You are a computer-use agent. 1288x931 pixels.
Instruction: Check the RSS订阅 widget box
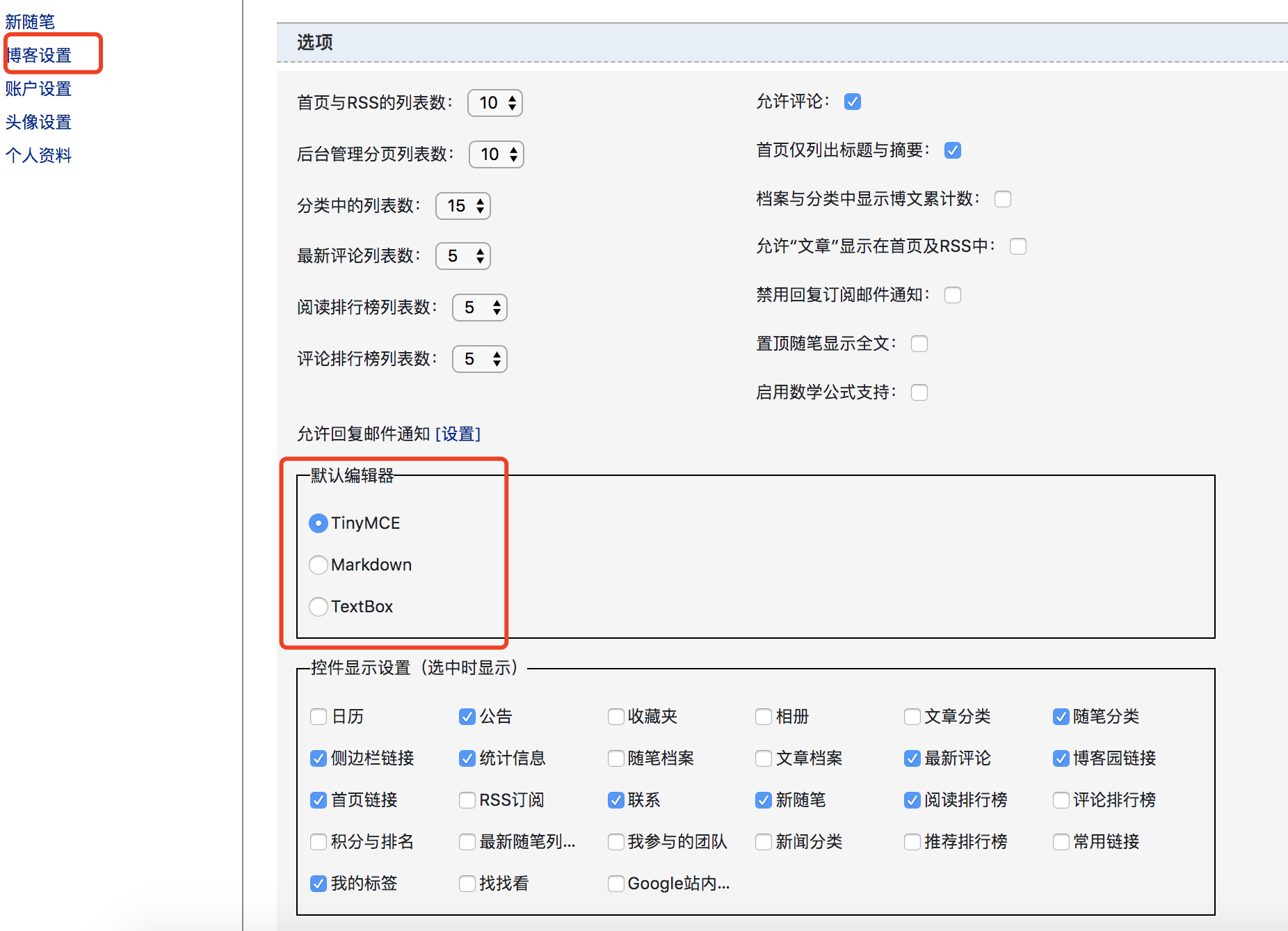pyautogui.click(x=467, y=800)
